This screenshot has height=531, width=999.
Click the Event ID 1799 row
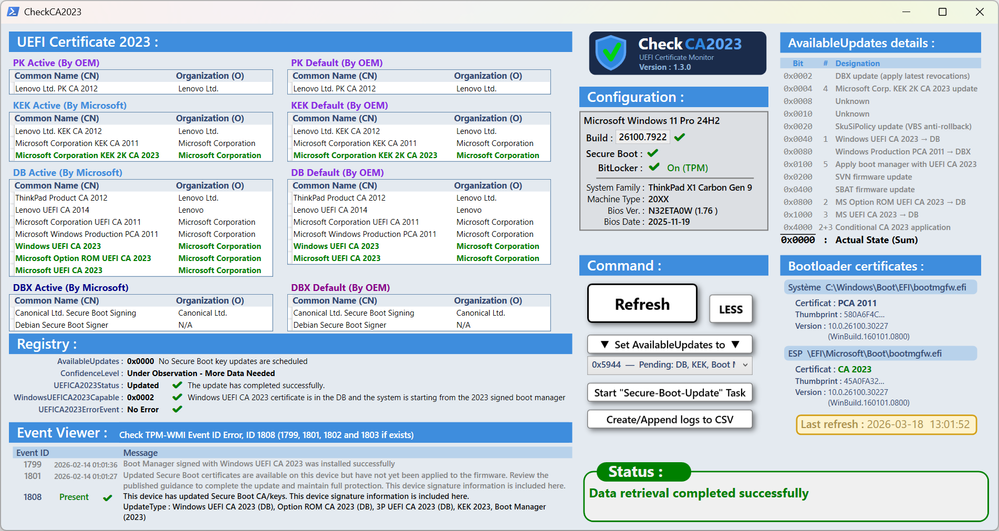click(x=292, y=464)
